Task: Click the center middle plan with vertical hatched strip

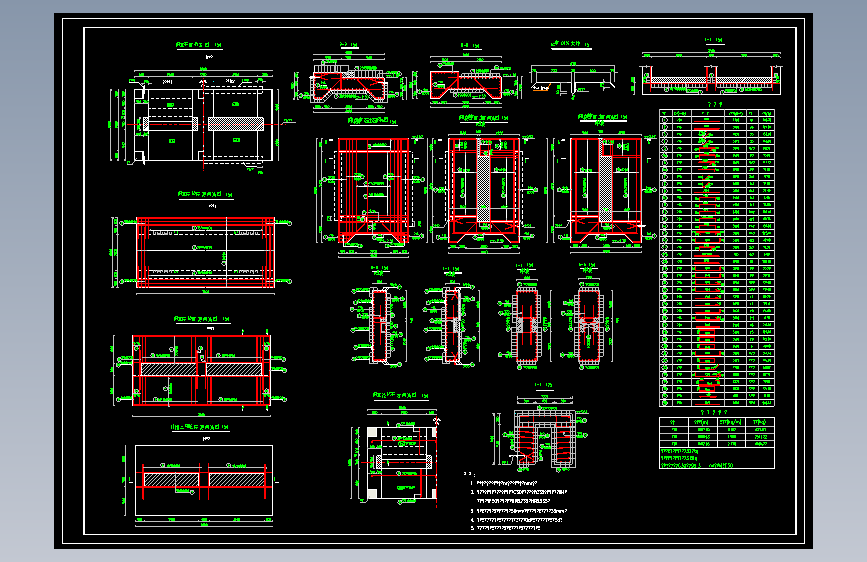Action: click(x=485, y=190)
